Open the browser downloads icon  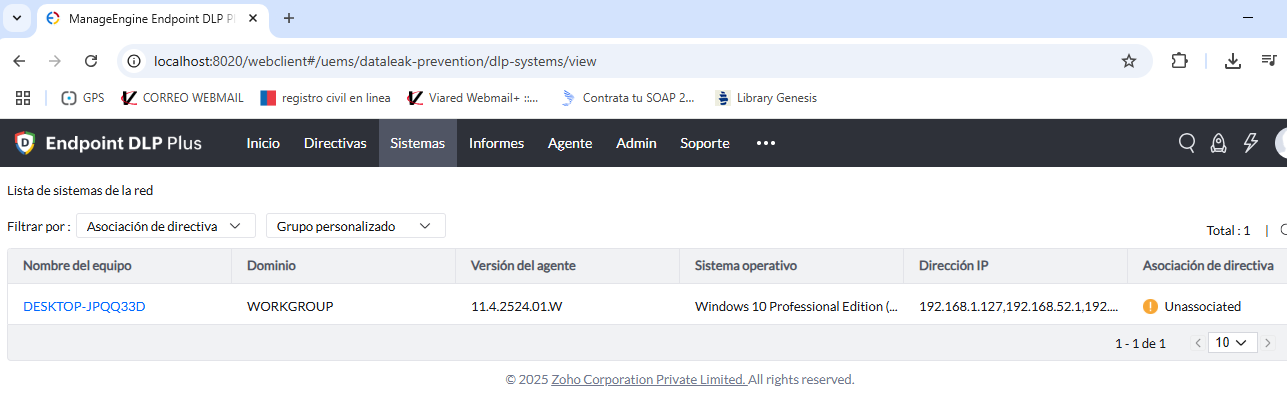tap(1233, 61)
